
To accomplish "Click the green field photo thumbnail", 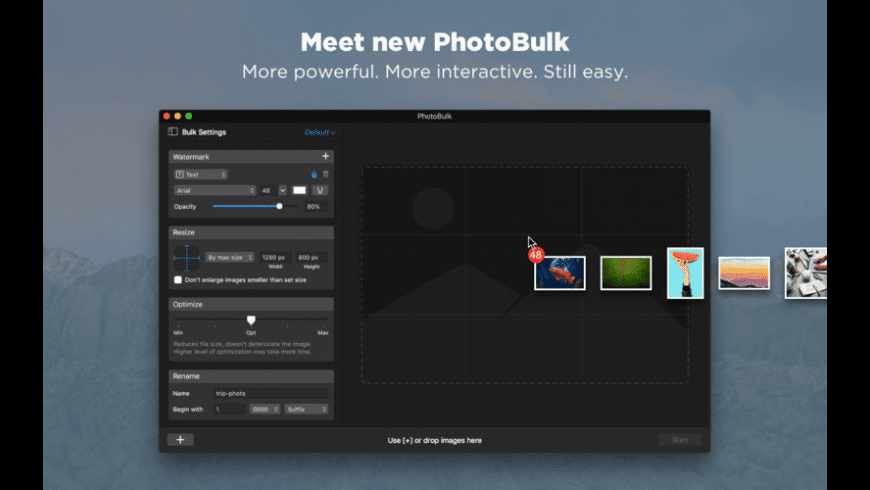I will (x=626, y=273).
